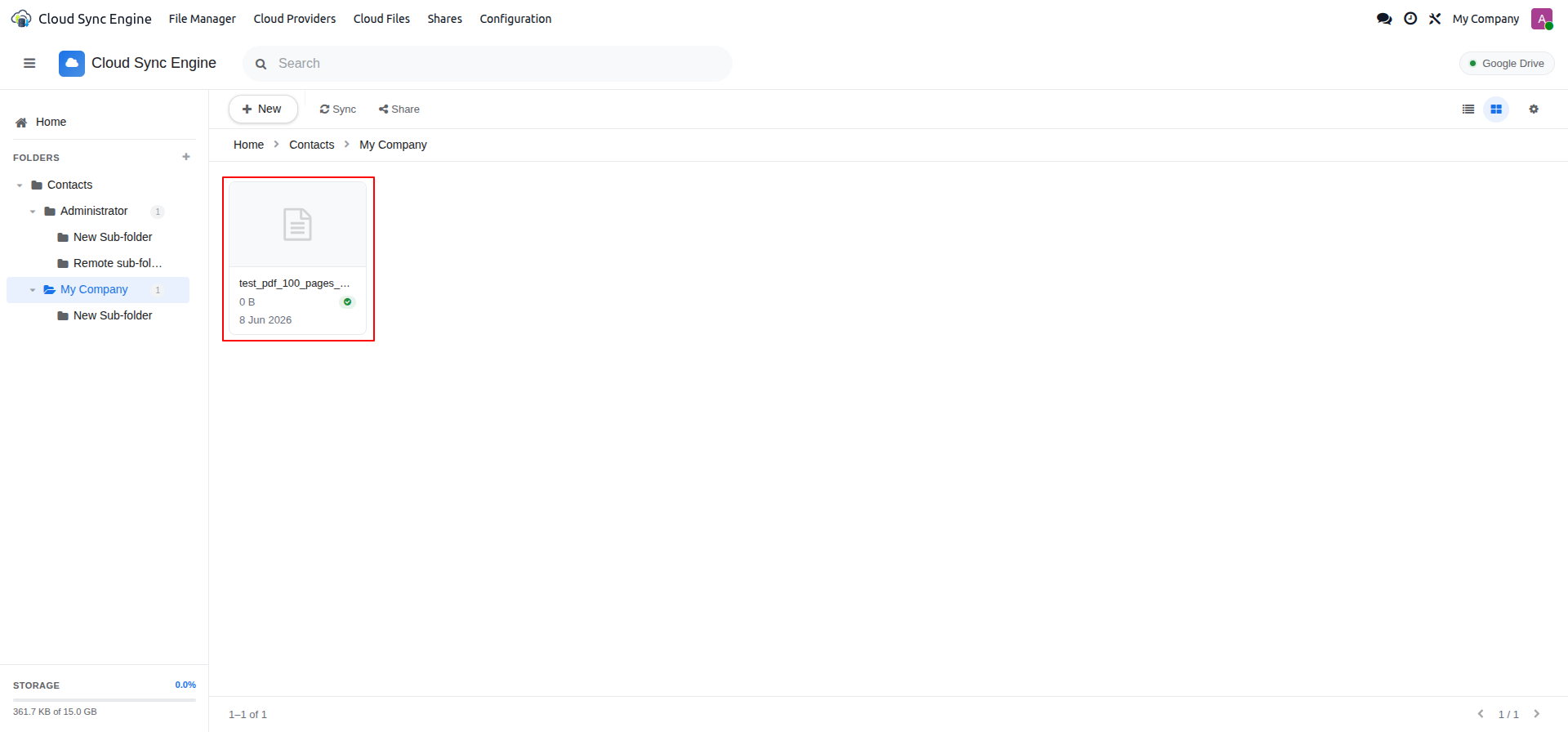Screen dimensions: 1568x732
Task: Click My Company in the breadcrumb
Action: pos(393,145)
